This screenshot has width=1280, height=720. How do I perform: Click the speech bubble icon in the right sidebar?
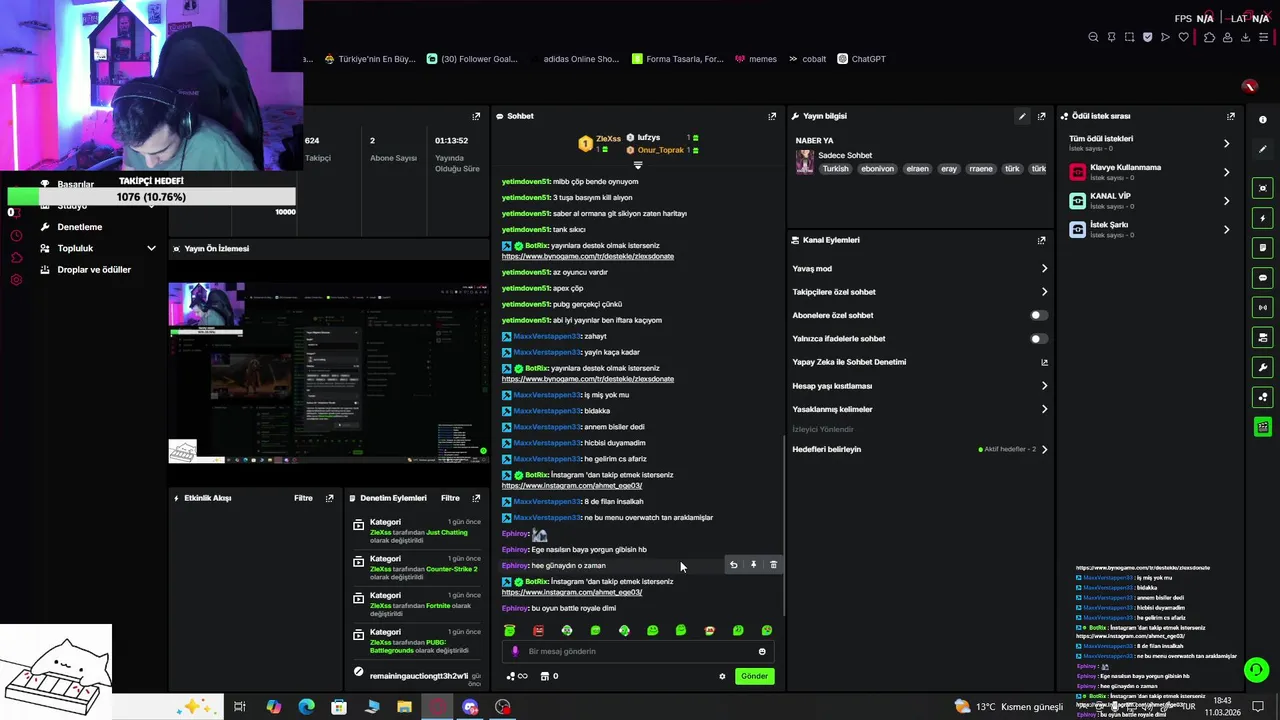pyautogui.click(x=1263, y=278)
